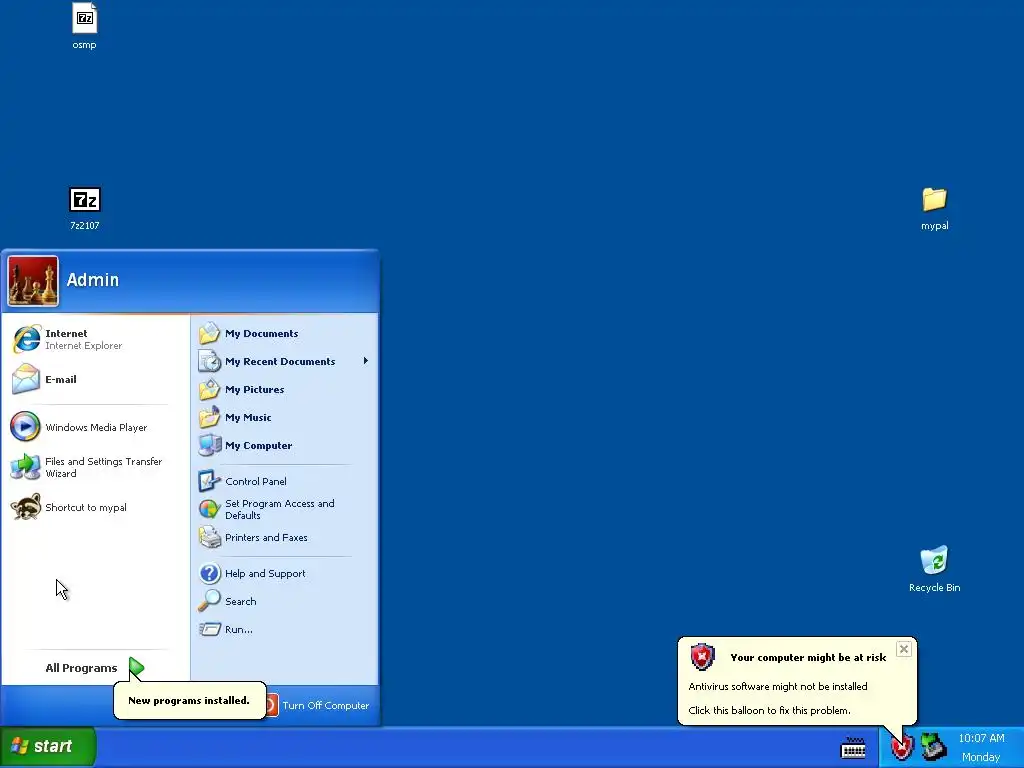Select the Recycle Bin icon
Screen dimensions: 1024x768
click(x=935, y=569)
